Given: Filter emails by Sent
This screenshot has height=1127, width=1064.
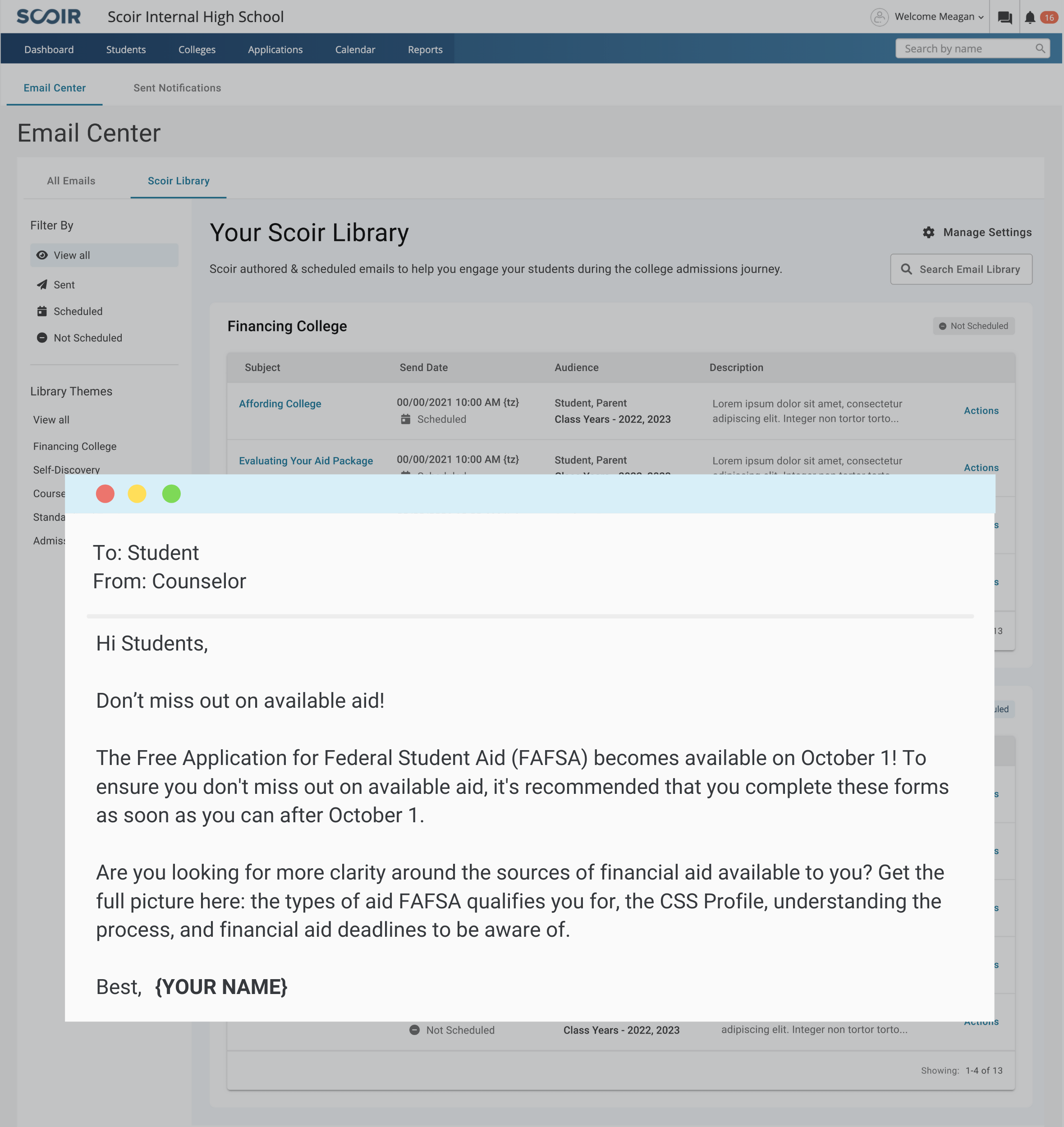Looking at the screenshot, I should click(x=55, y=285).
